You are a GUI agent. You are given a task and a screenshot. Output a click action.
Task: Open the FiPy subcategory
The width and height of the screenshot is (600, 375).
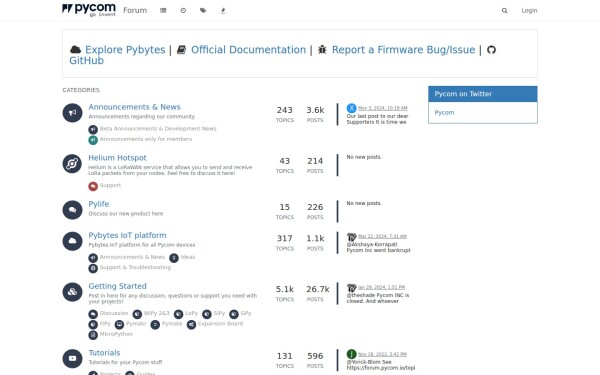coord(105,324)
